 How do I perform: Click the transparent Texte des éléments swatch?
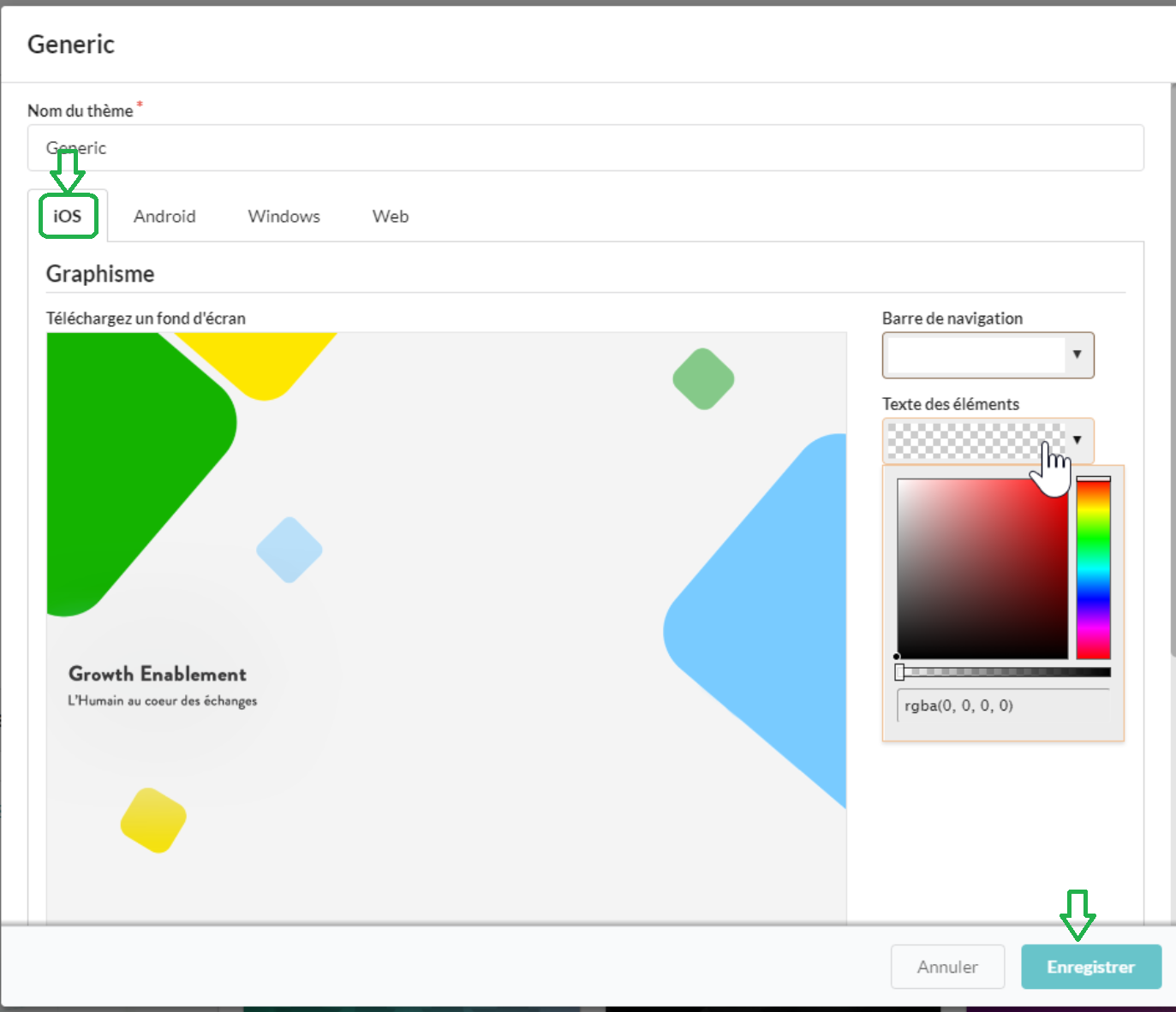(x=976, y=440)
